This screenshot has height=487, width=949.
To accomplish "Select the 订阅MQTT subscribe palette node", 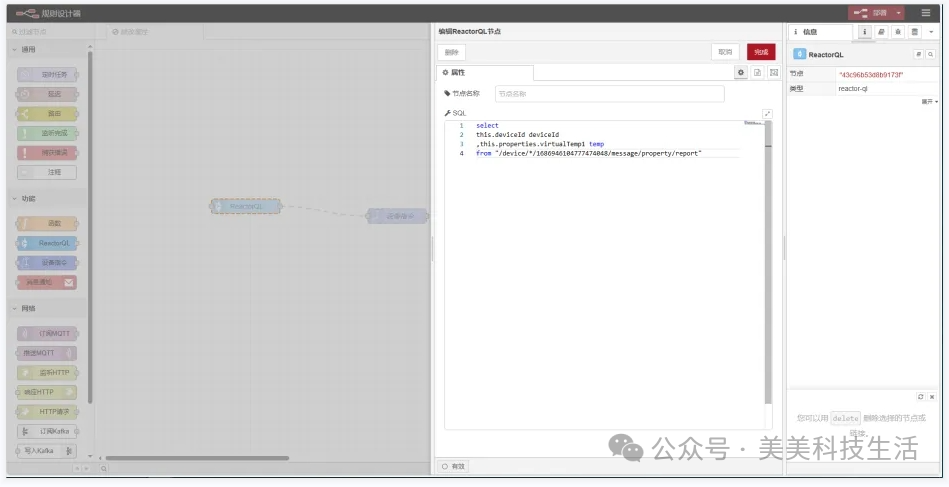I will point(47,333).
